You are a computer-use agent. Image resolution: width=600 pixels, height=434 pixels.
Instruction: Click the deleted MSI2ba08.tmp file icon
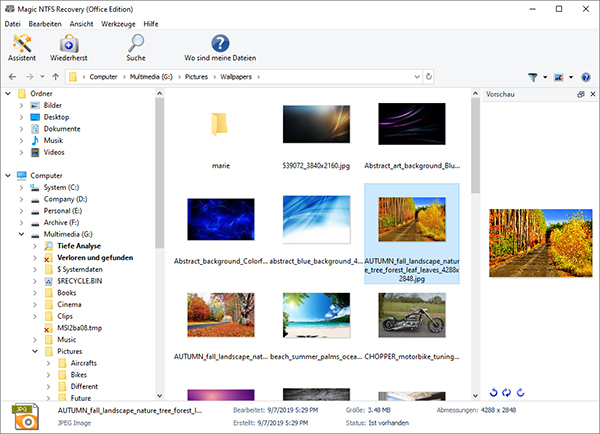click(x=49, y=328)
